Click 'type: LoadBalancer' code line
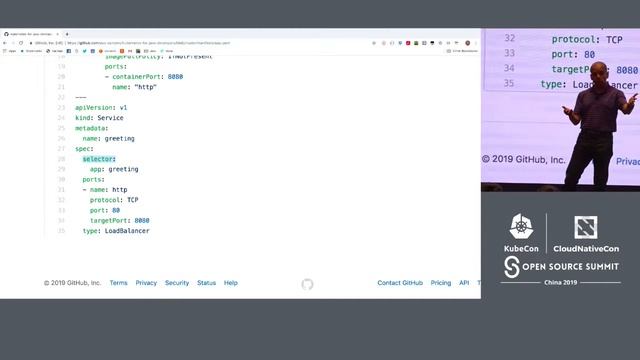The image size is (640, 360). [x=116, y=231]
